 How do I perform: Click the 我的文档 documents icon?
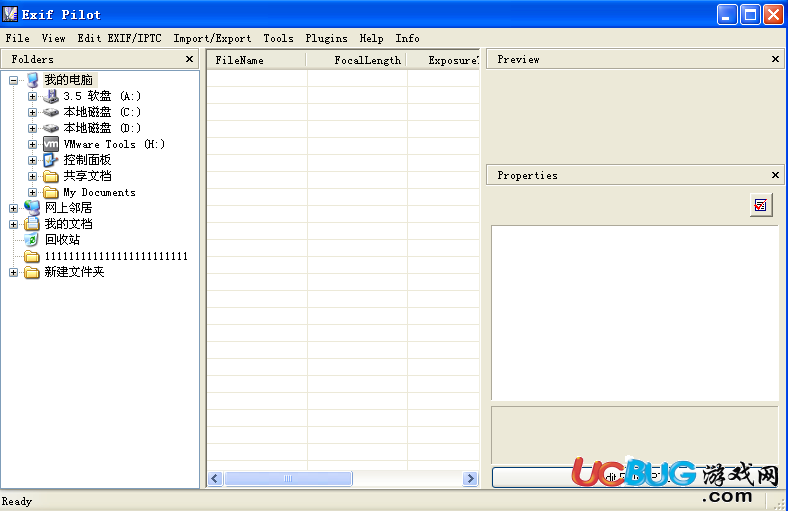(32, 224)
